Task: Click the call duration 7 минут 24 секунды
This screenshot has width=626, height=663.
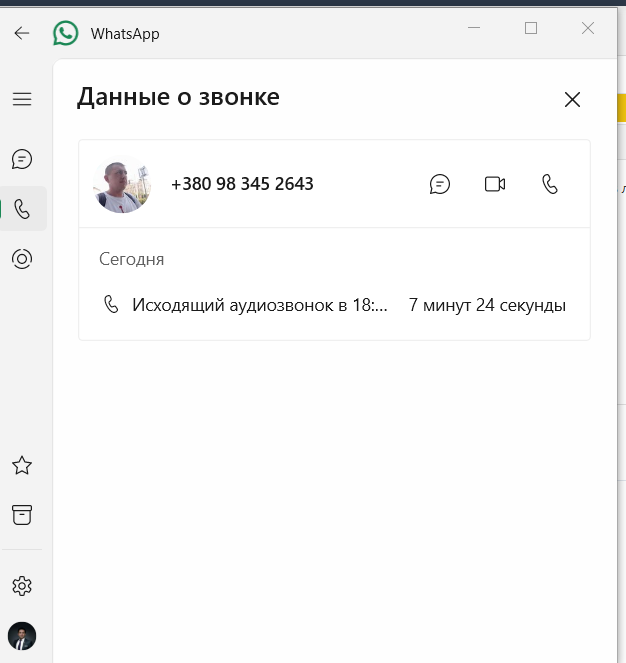Action: (x=487, y=305)
